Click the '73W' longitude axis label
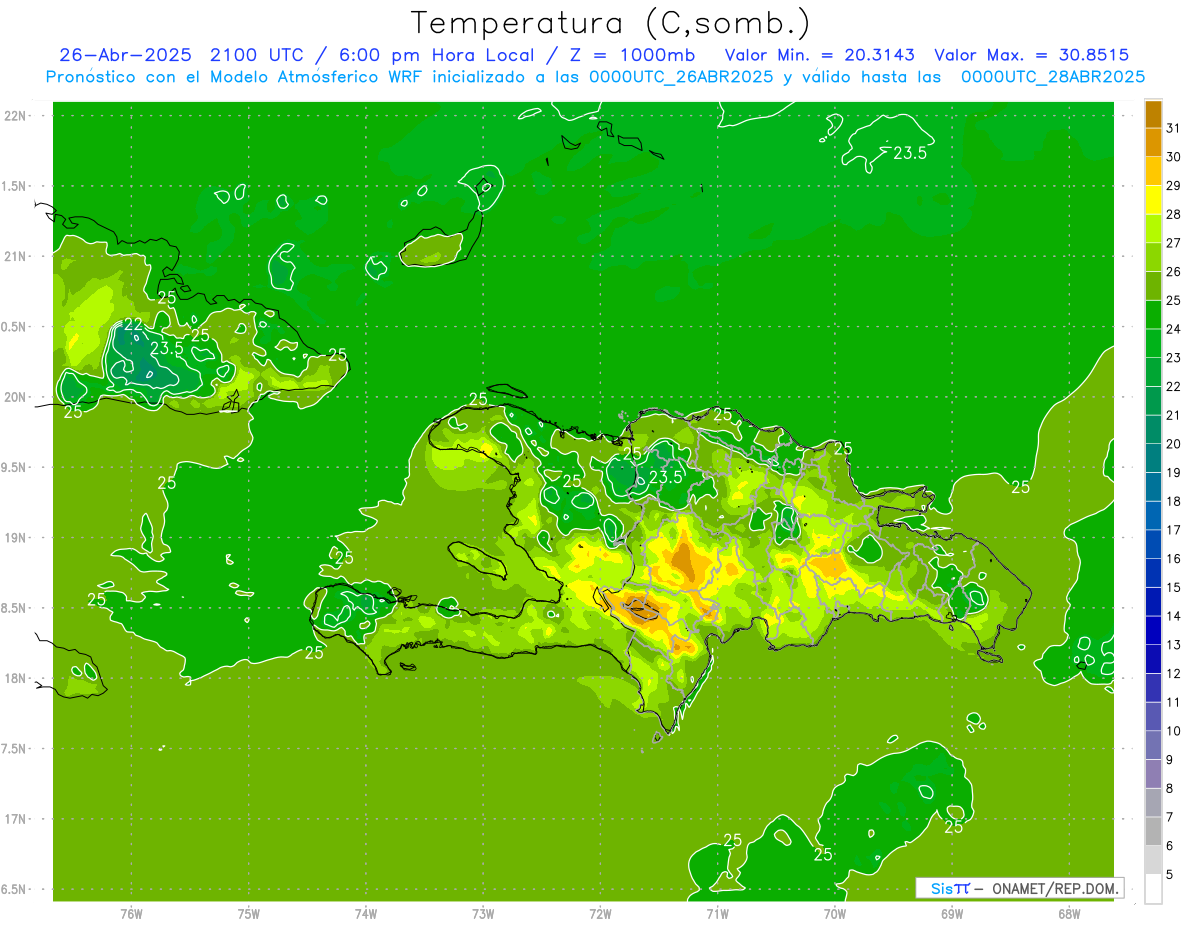Image resolution: width=1200 pixels, height=927 pixels. 483,914
